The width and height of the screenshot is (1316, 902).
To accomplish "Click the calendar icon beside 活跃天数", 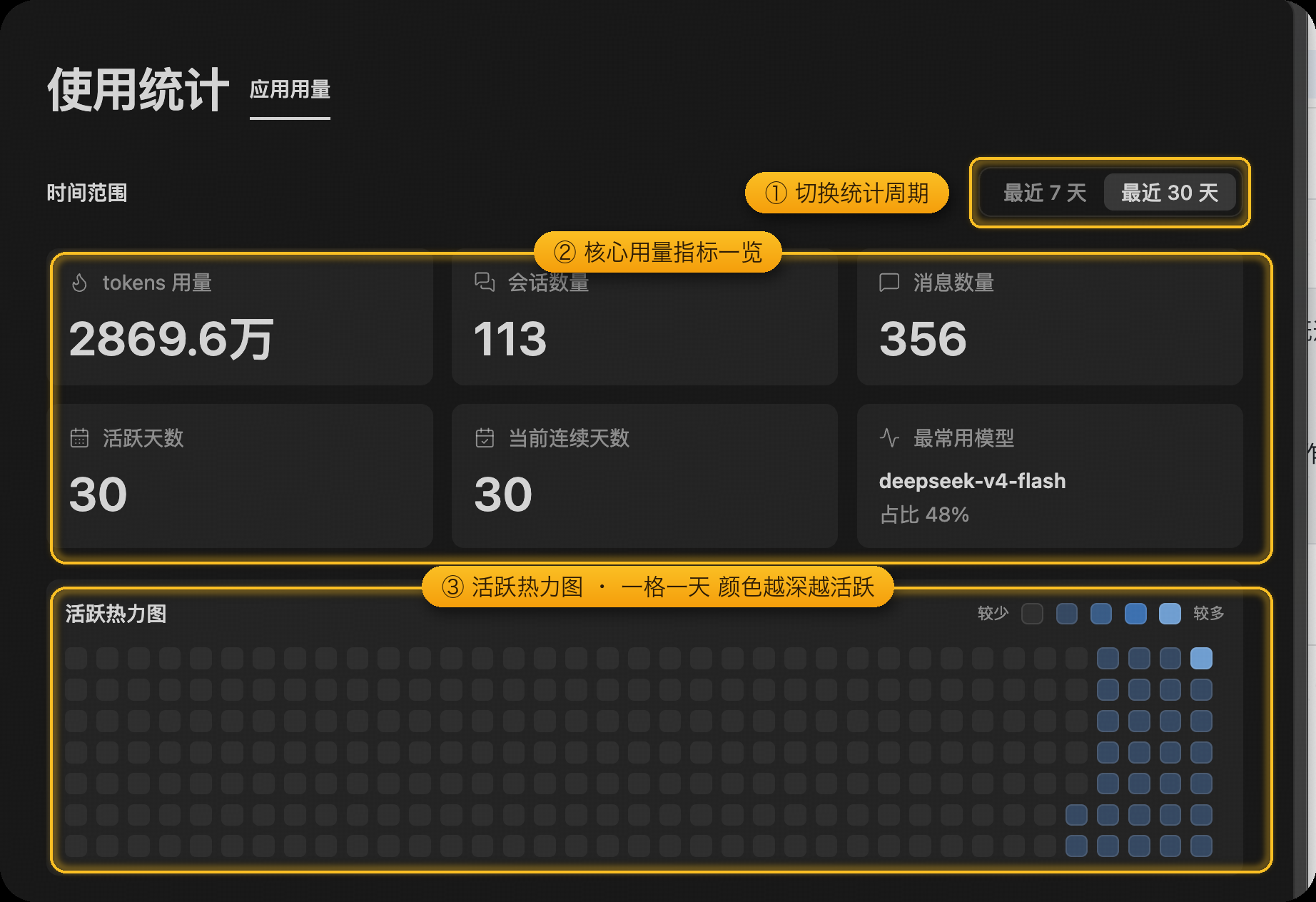I will click(80, 438).
